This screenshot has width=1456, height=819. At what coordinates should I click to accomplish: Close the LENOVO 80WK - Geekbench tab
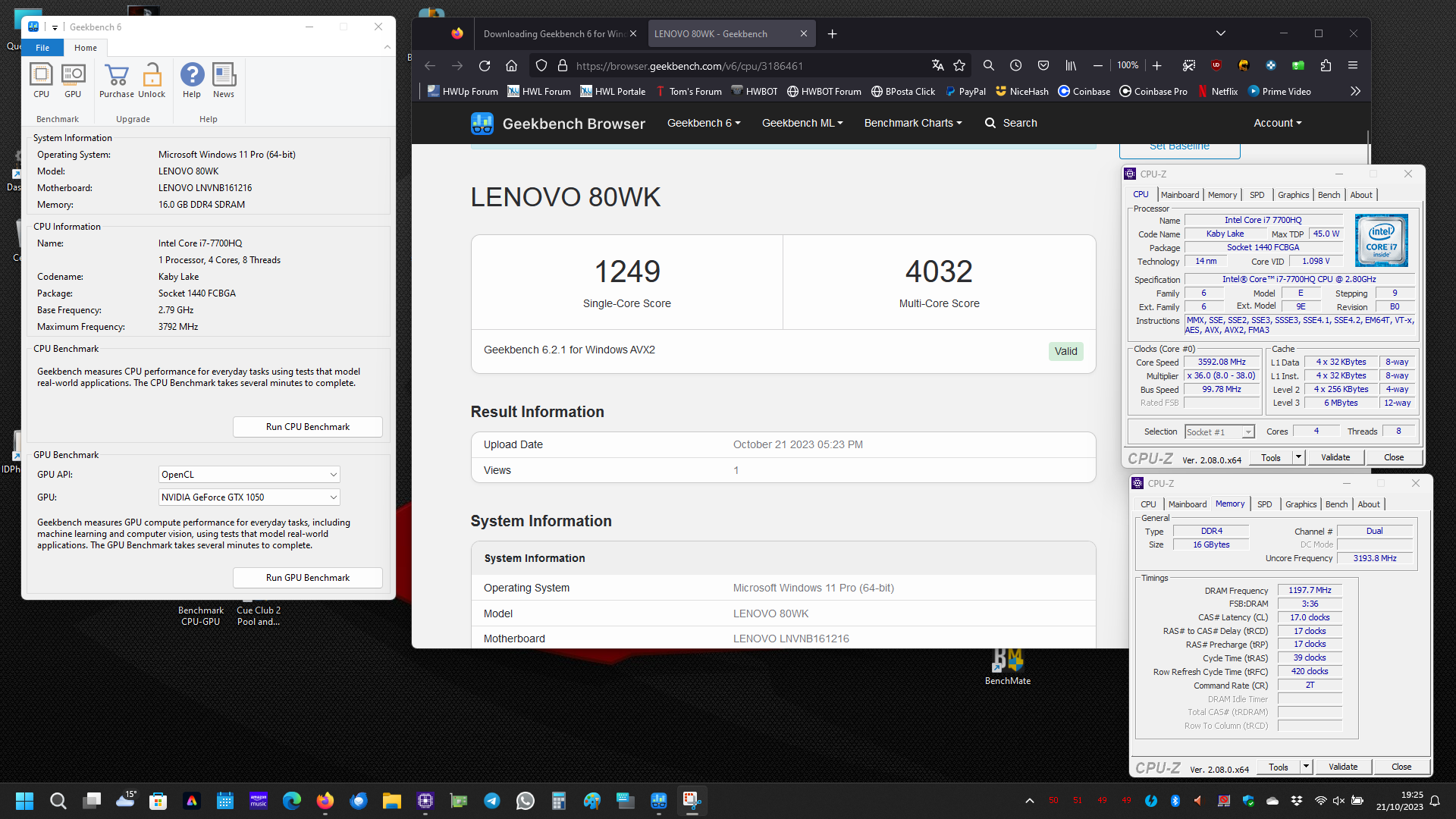click(x=804, y=33)
